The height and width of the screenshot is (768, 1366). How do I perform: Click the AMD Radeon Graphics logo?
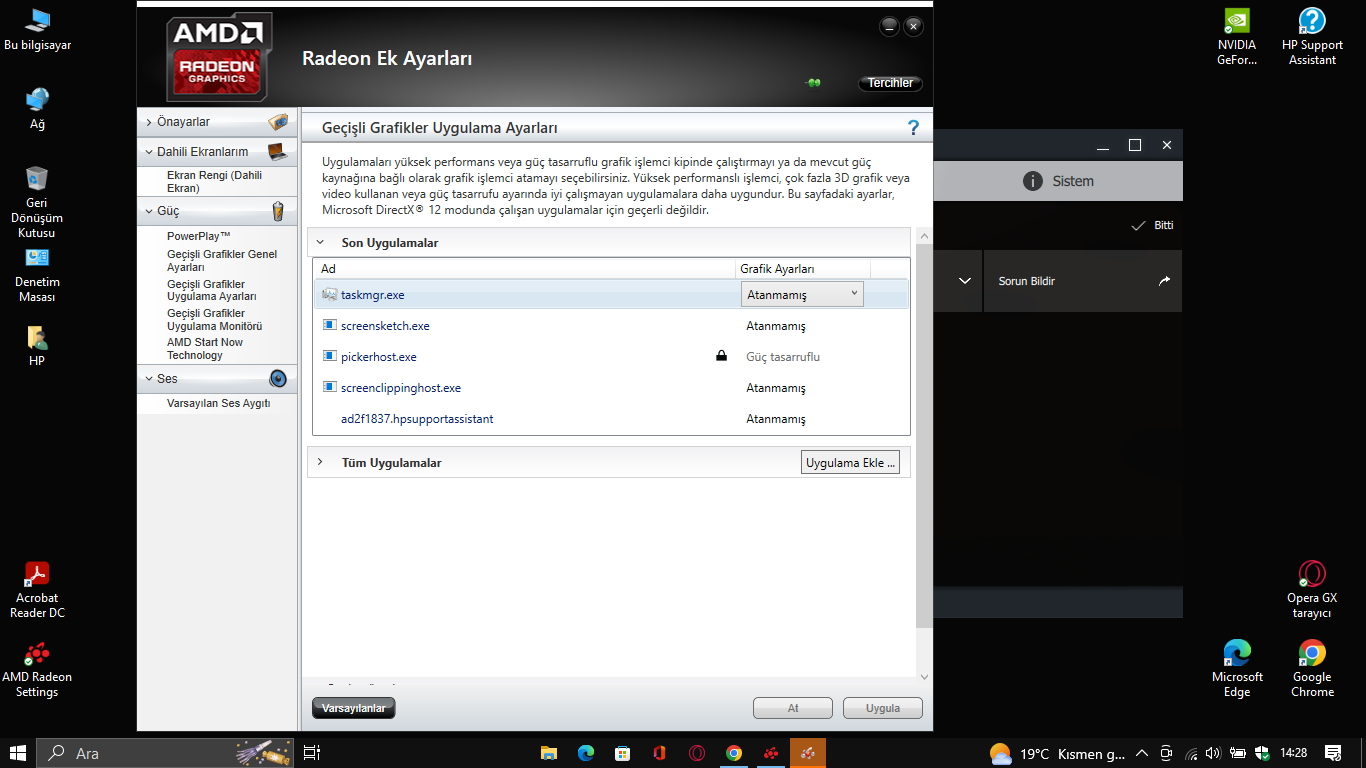pyautogui.click(x=218, y=58)
